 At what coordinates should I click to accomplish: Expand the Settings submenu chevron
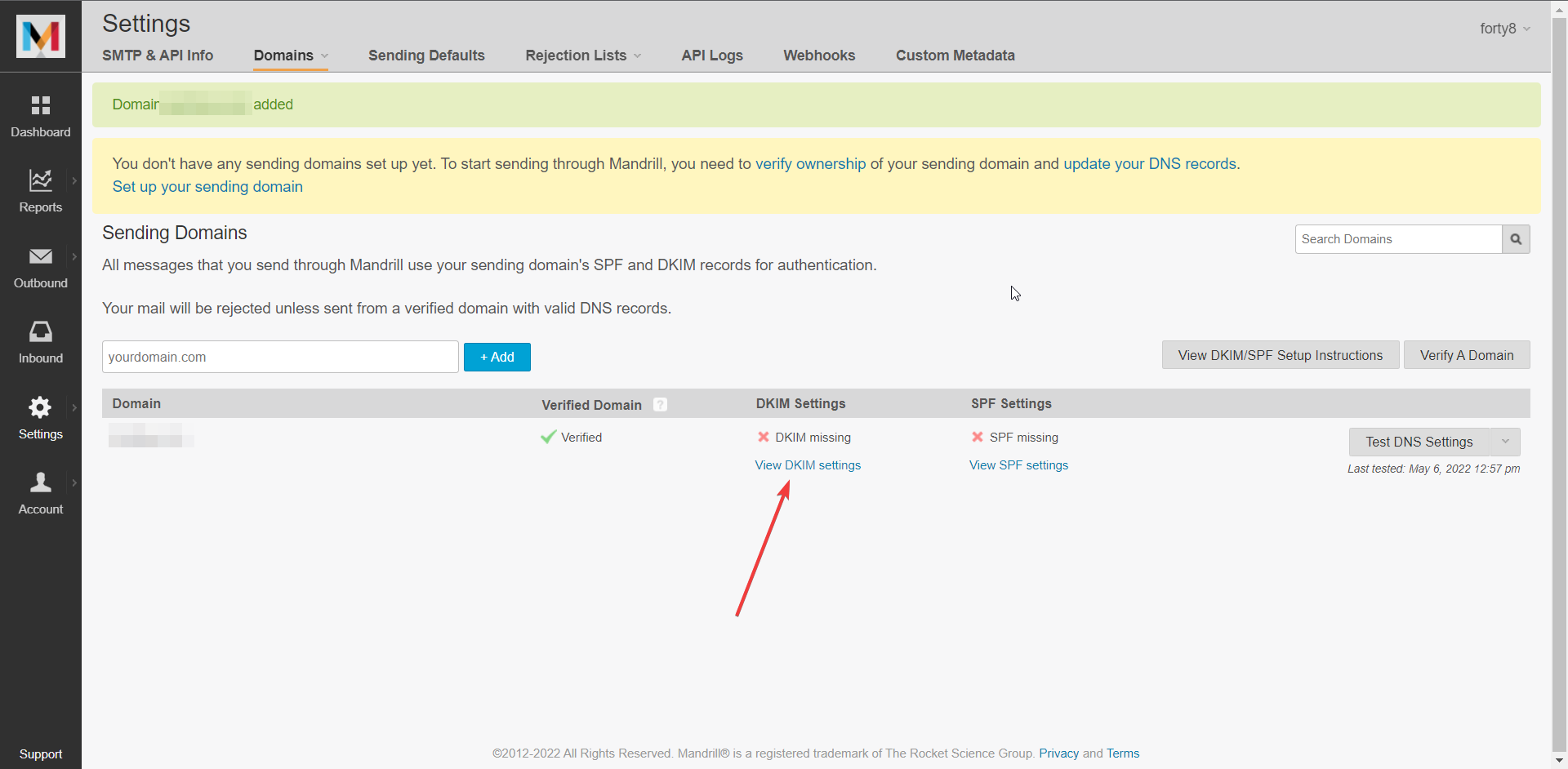point(74,407)
